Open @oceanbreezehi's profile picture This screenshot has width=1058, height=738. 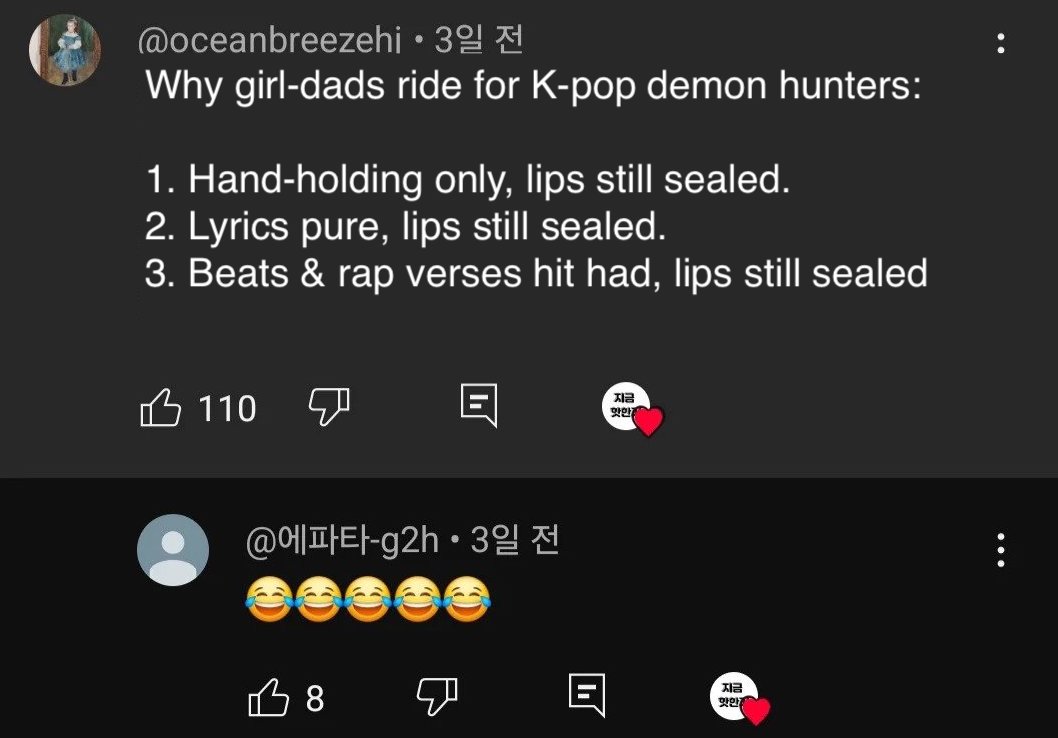coord(65,51)
